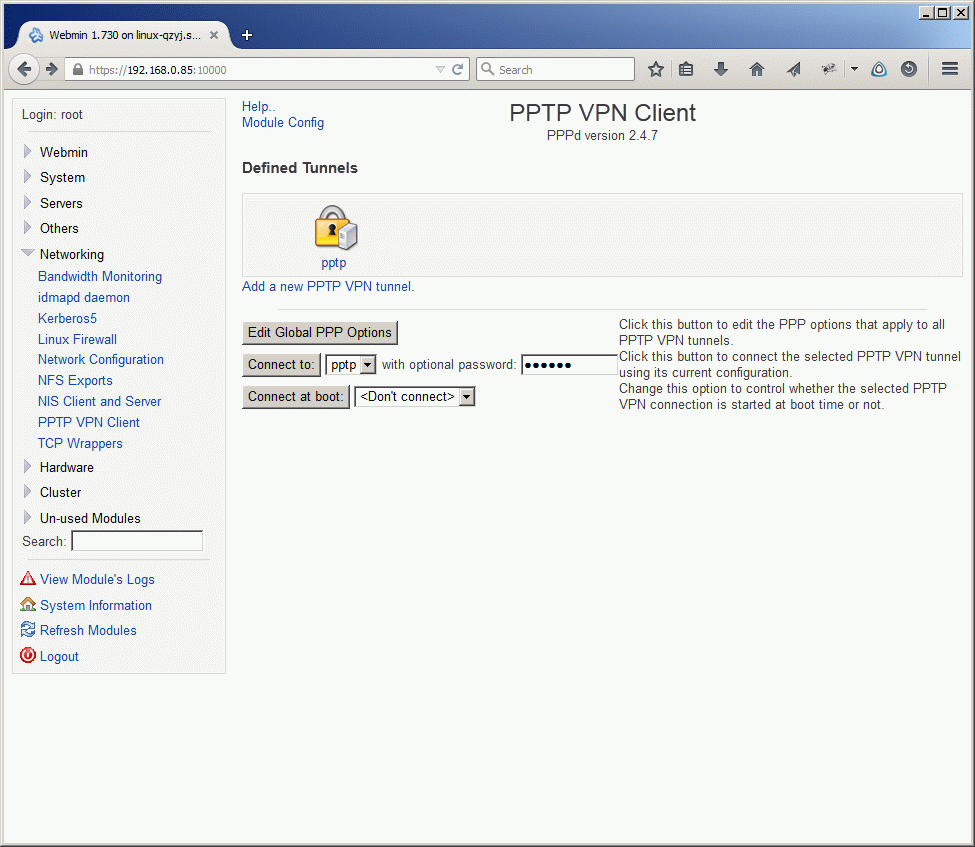The width and height of the screenshot is (975, 847).
Task: Close the Webmin browser tab
Action: [x=214, y=35]
